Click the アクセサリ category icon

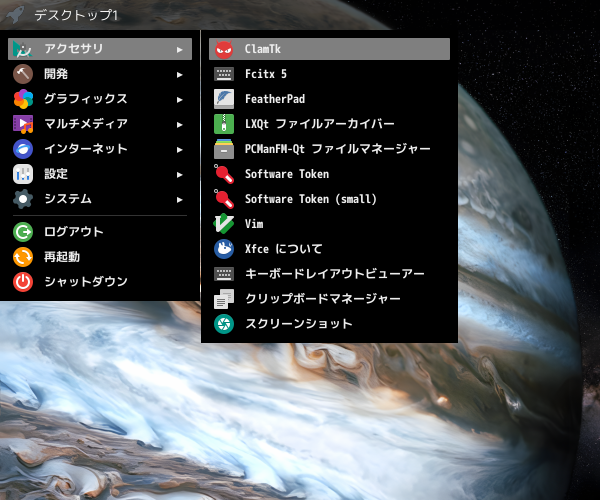(23, 49)
